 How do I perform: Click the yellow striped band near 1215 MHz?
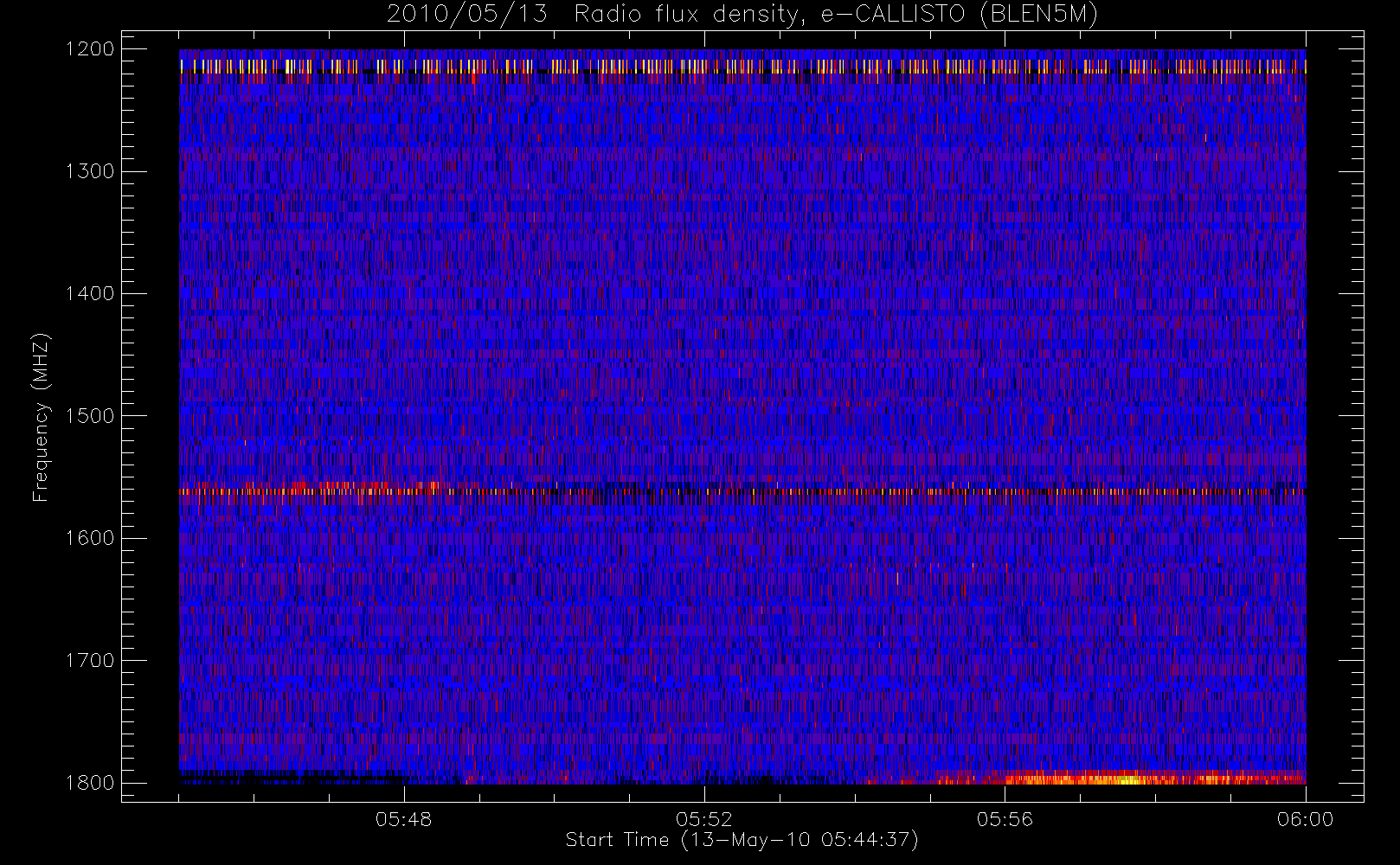point(742,67)
